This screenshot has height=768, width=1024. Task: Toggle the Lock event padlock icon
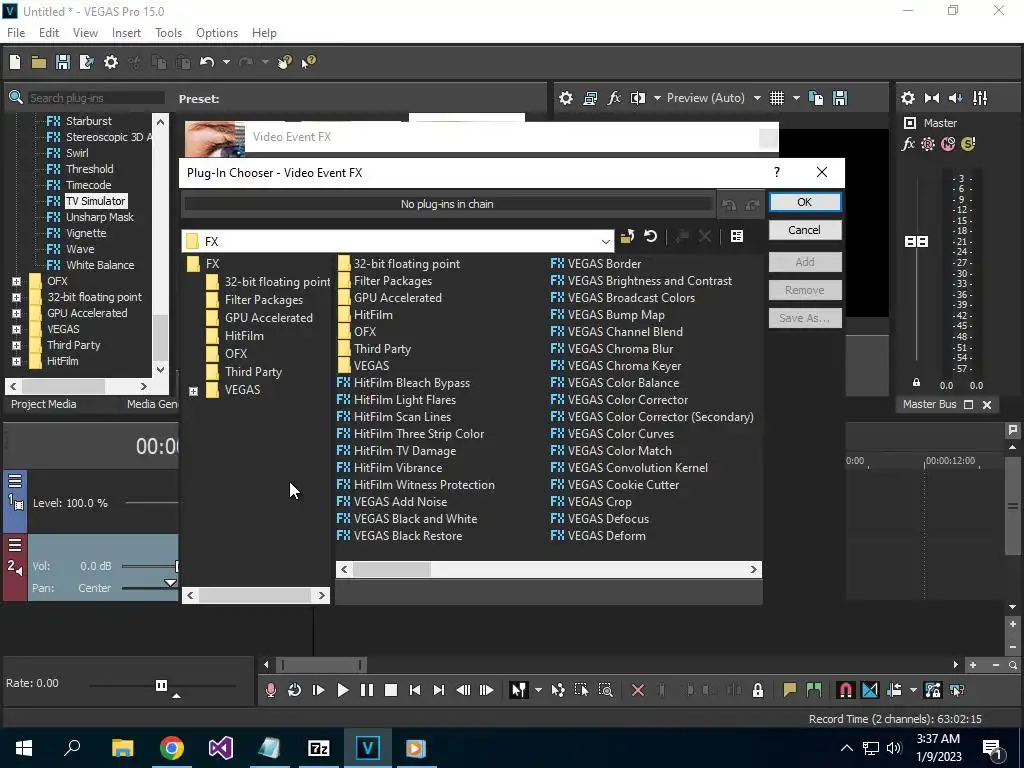pos(758,690)
